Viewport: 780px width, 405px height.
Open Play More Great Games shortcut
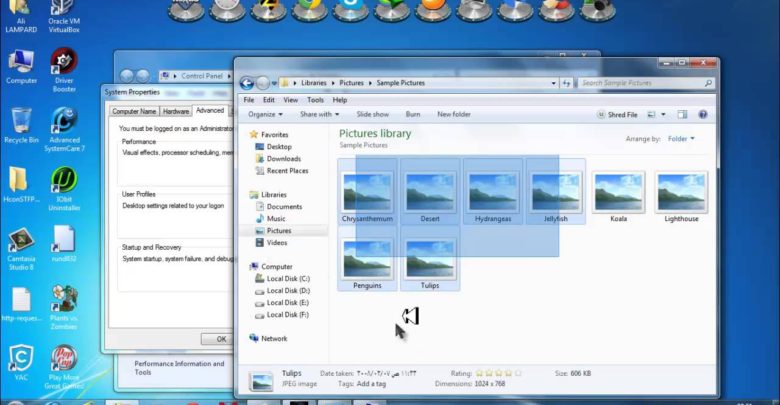64,367
